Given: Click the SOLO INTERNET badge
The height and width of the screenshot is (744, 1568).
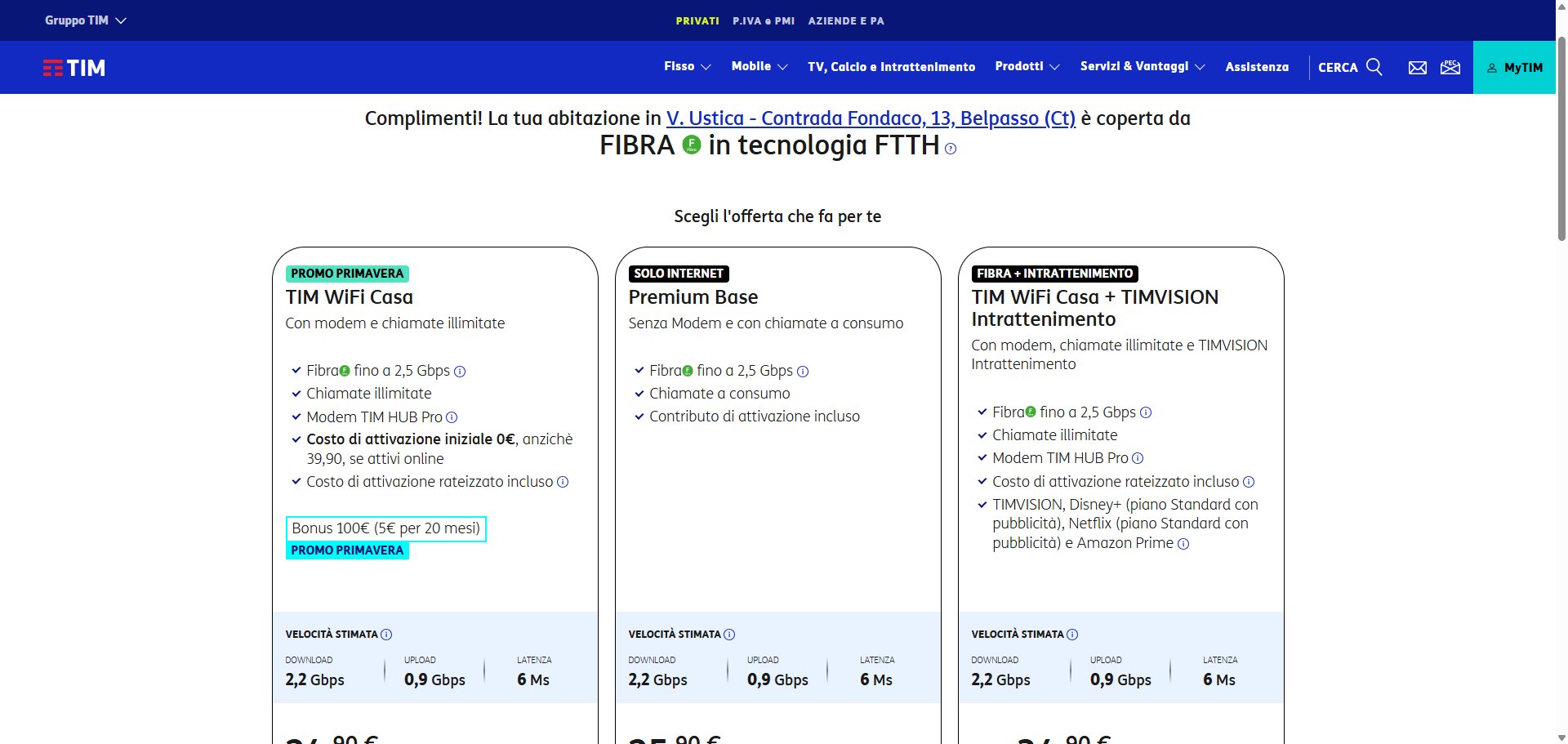Looking at the screenshot, I should [679, 274].
